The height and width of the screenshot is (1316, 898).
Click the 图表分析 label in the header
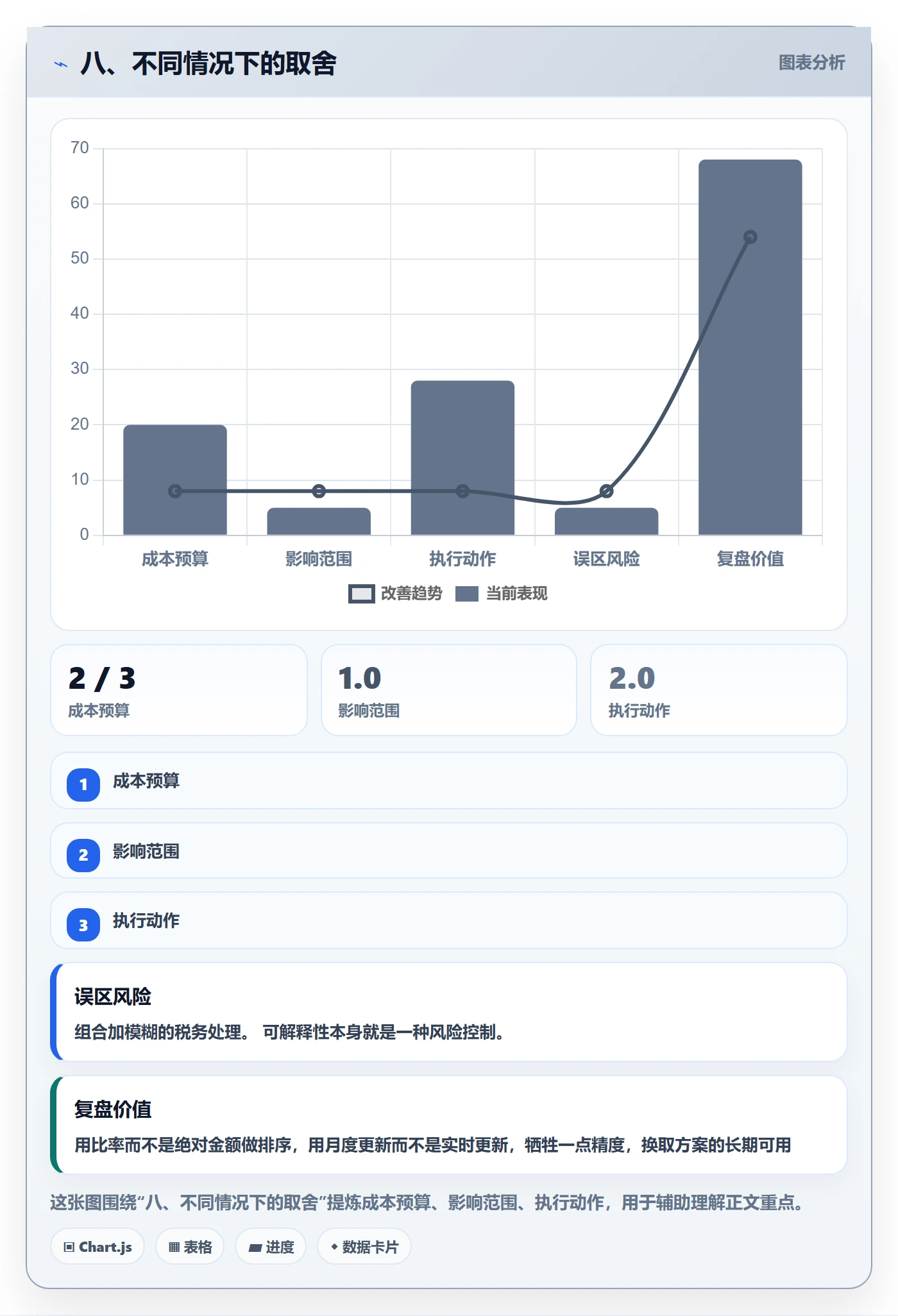coord(811,63)
